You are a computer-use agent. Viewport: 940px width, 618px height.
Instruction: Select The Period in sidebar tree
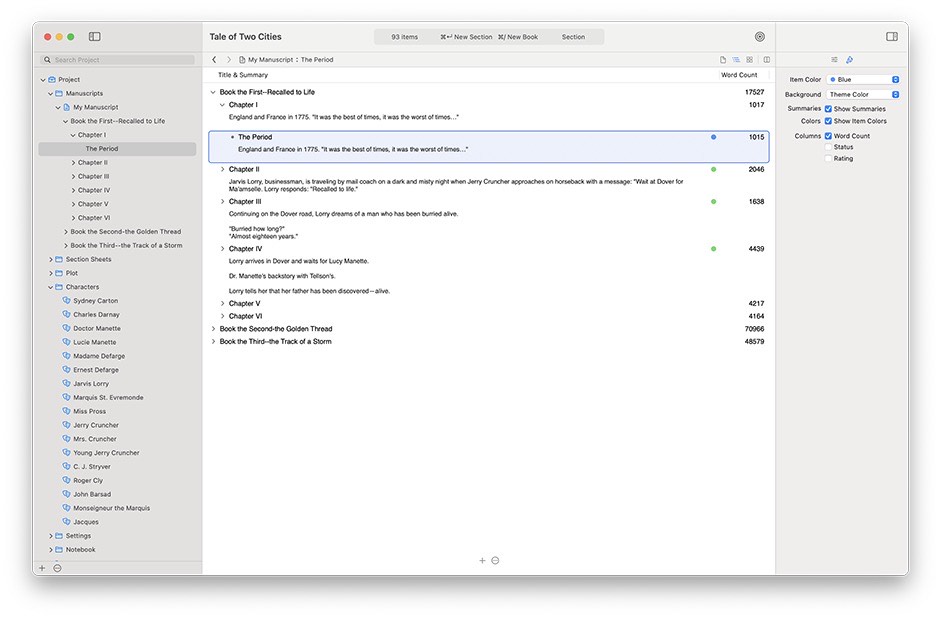pos(117,149)
